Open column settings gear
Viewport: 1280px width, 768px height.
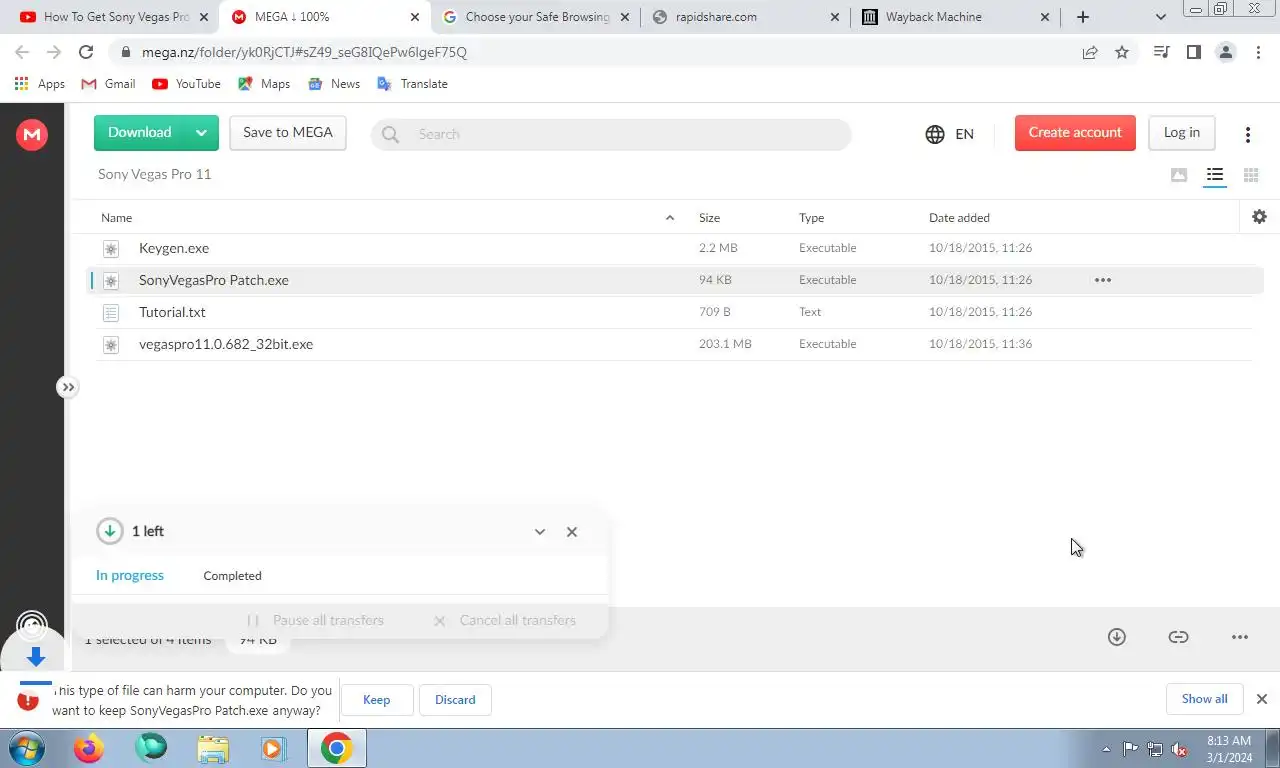1259,216
